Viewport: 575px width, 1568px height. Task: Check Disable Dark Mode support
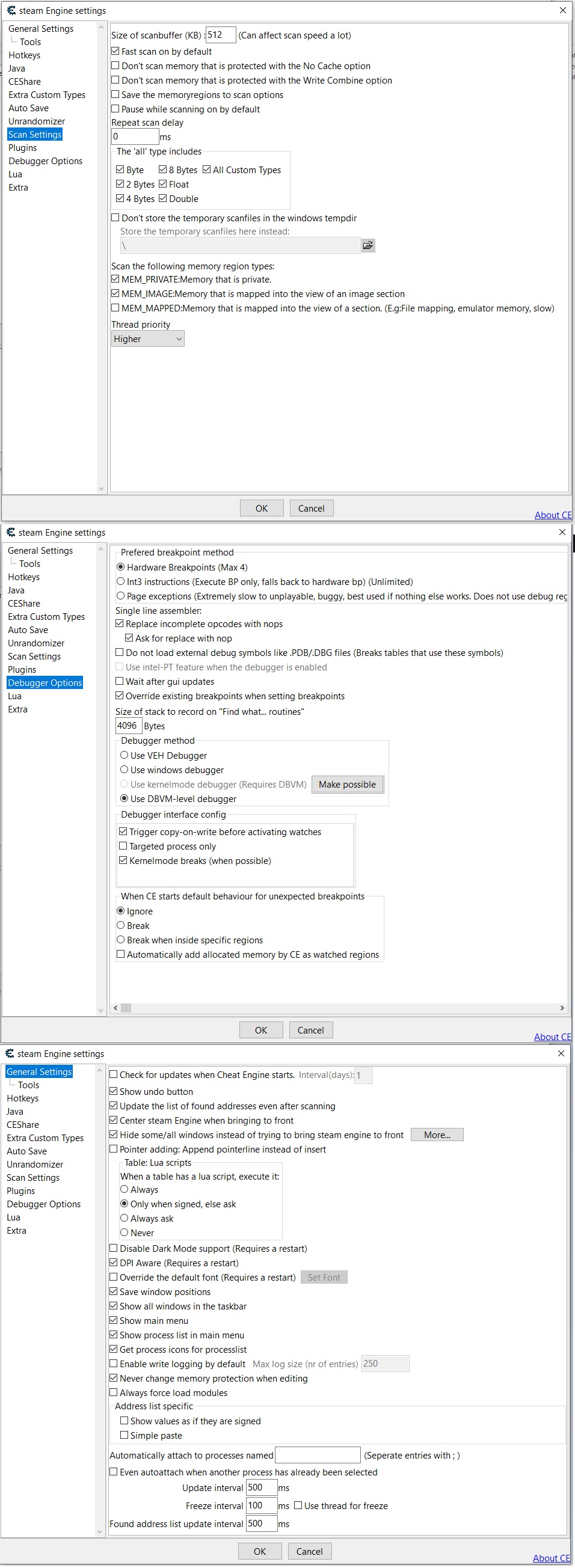(x=114, y=1248)
